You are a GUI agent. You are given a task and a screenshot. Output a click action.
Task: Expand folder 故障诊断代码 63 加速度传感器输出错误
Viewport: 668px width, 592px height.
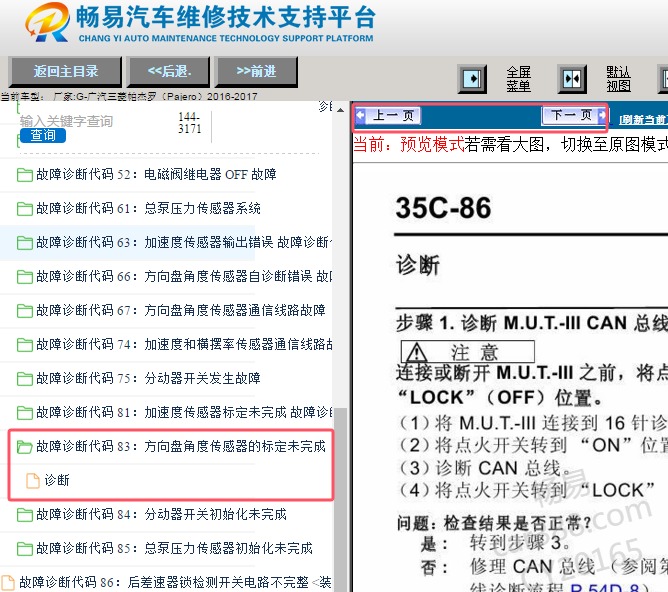(x=175, y=242)
